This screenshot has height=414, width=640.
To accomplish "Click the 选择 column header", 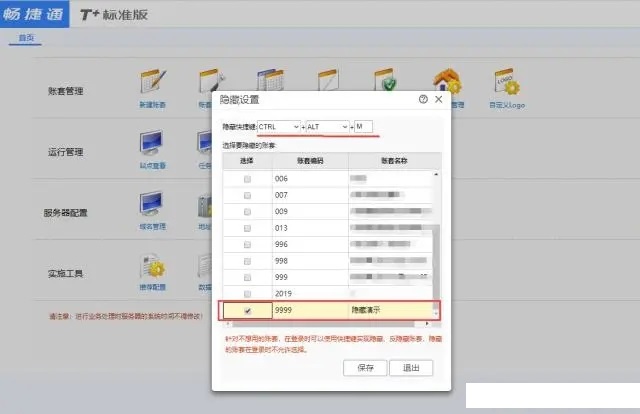I will pyautogui.click(x=247, y=161).
